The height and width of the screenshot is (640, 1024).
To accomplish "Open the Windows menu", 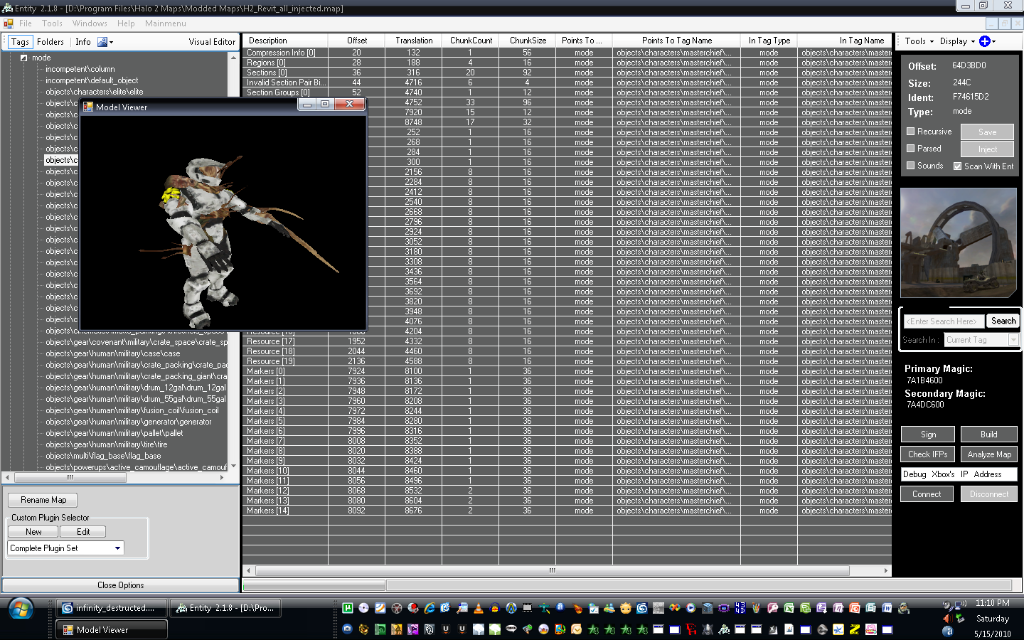I will point(89,24).
